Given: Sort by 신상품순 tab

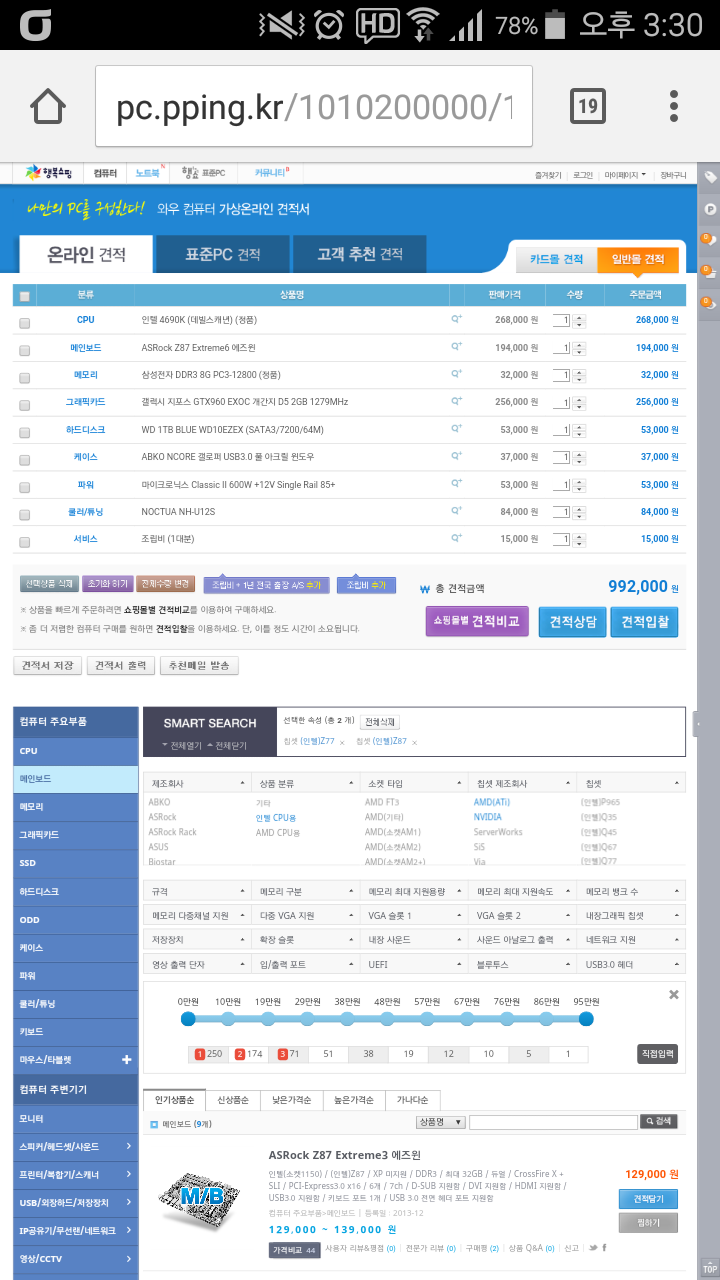Looking at the screenshot, I should coord(234,1100).
